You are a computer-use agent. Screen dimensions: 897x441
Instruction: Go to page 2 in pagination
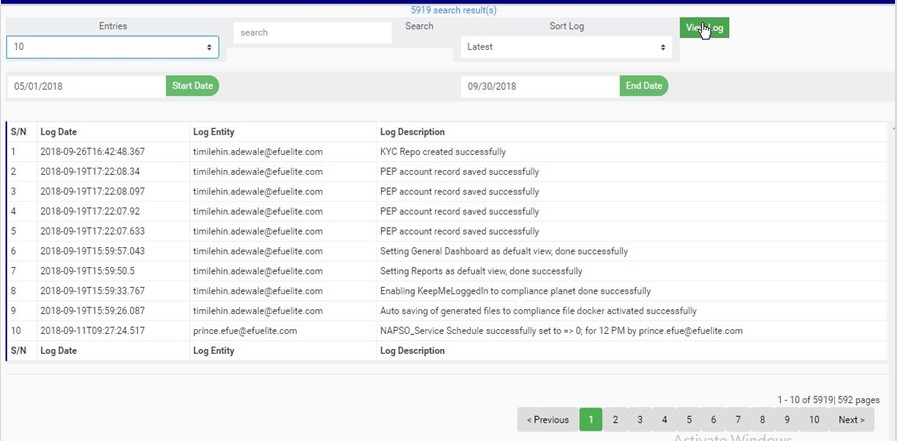pos(615,420)
